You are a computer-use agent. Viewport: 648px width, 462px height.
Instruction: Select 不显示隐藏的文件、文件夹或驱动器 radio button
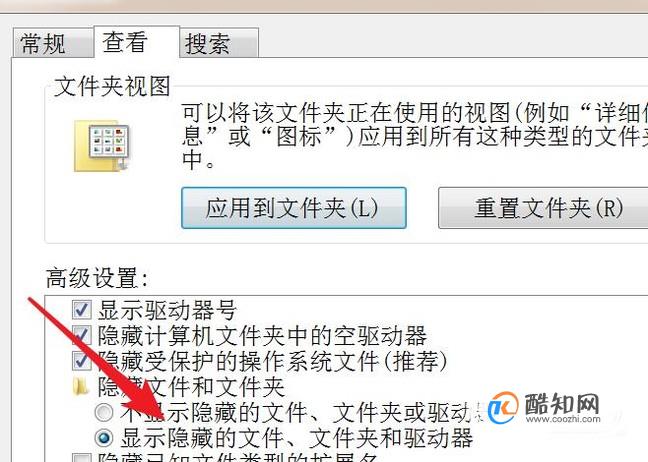tap(104, 412)
